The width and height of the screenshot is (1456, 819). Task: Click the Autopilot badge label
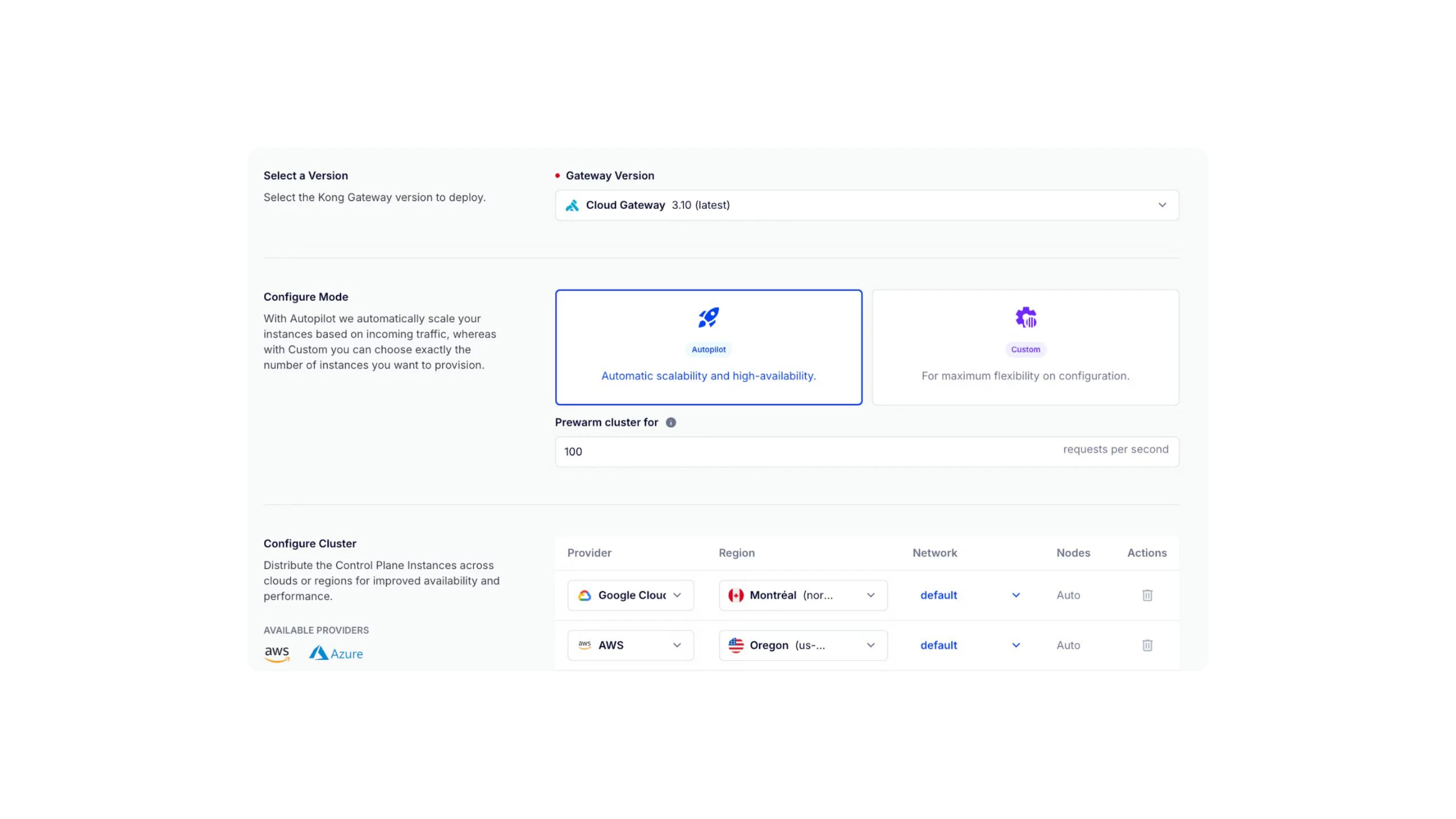tap(709, 350)
